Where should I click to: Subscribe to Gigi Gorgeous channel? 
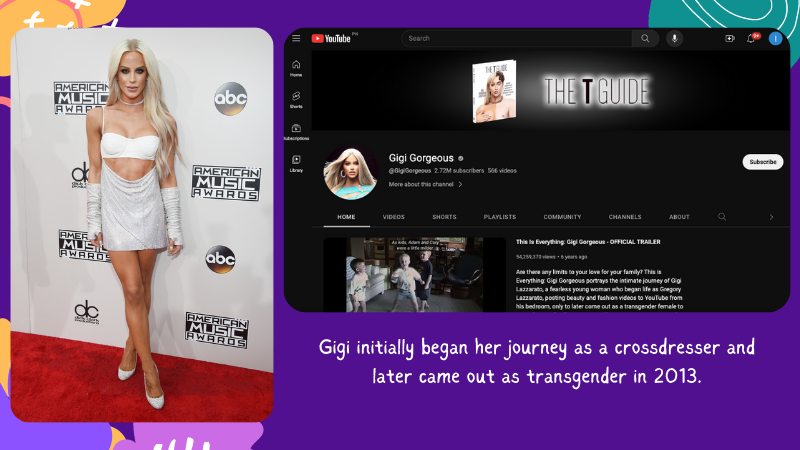(x=762, y=162)
